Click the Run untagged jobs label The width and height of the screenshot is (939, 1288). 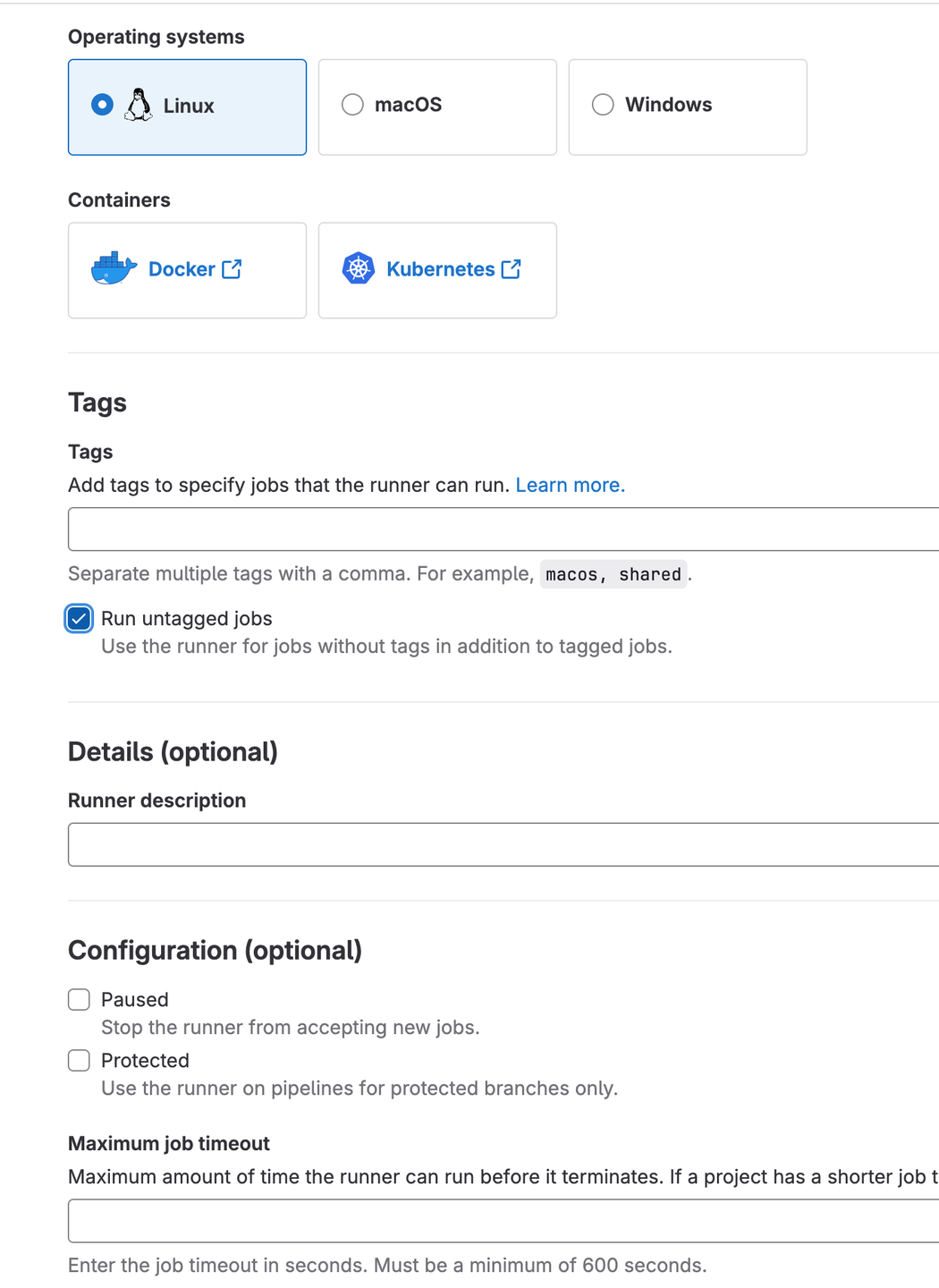pos(186,619)
